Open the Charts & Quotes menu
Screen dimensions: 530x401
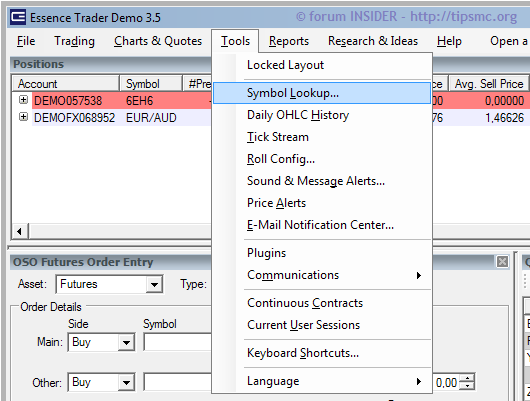158,41
